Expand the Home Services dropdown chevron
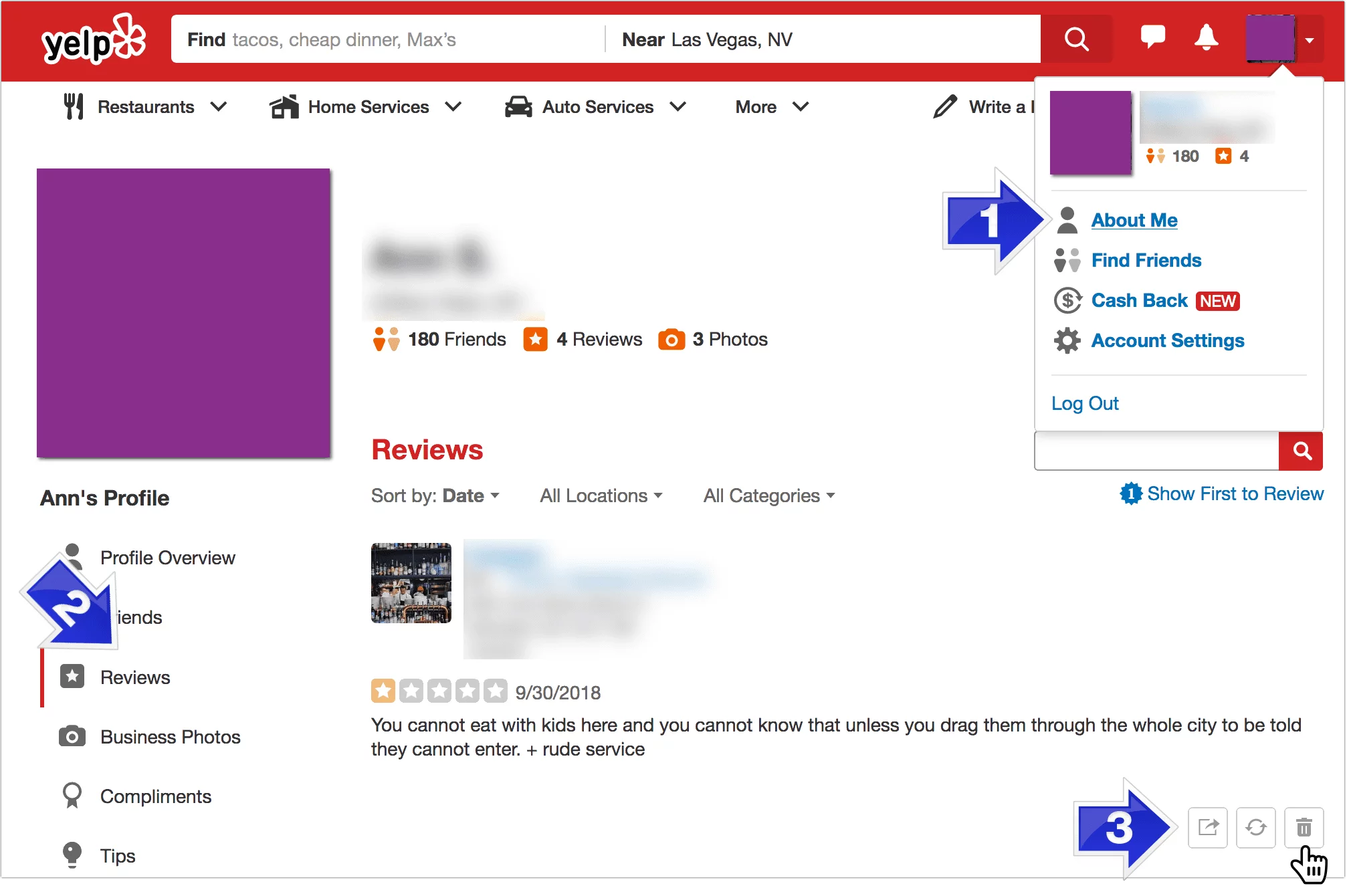 (453, 106)
